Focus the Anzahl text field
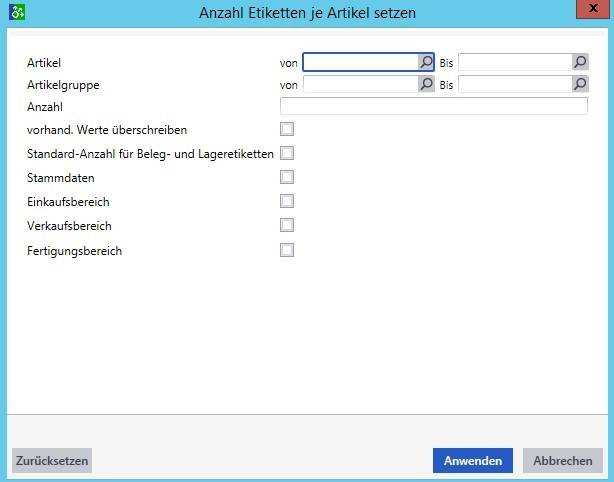 coord(433,107)
